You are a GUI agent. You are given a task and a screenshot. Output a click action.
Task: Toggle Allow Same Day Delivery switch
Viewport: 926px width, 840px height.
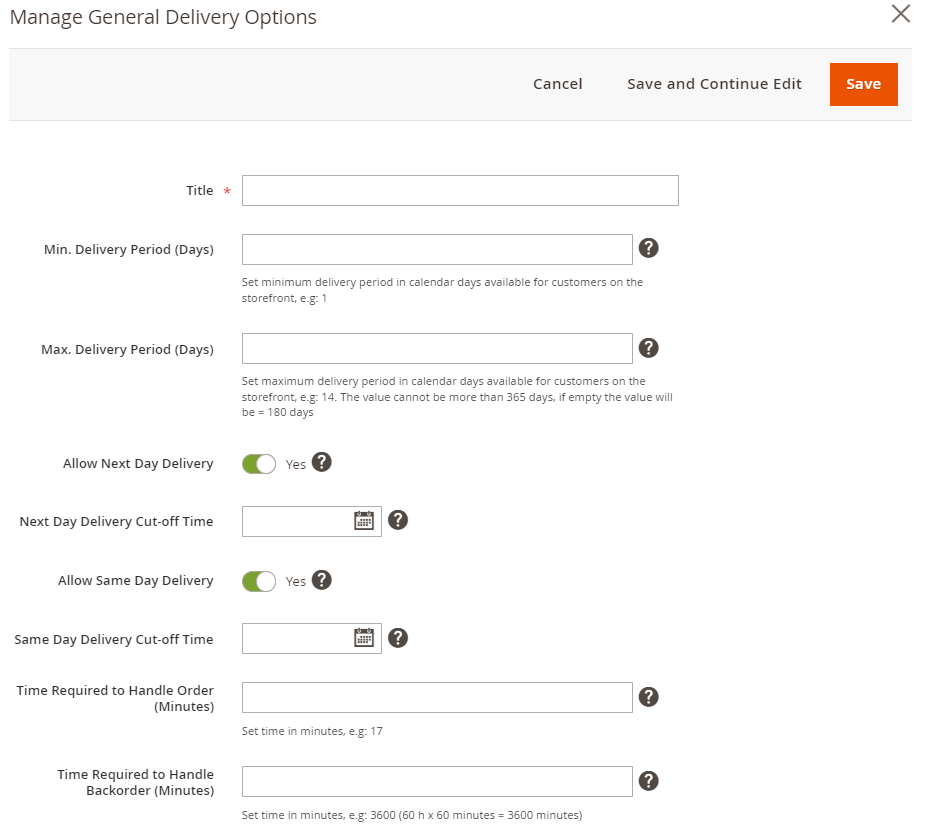[259, 581]
